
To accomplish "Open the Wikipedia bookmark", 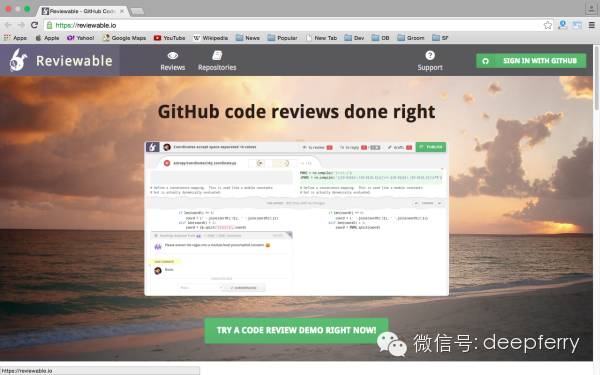I will tap(210, 38).
